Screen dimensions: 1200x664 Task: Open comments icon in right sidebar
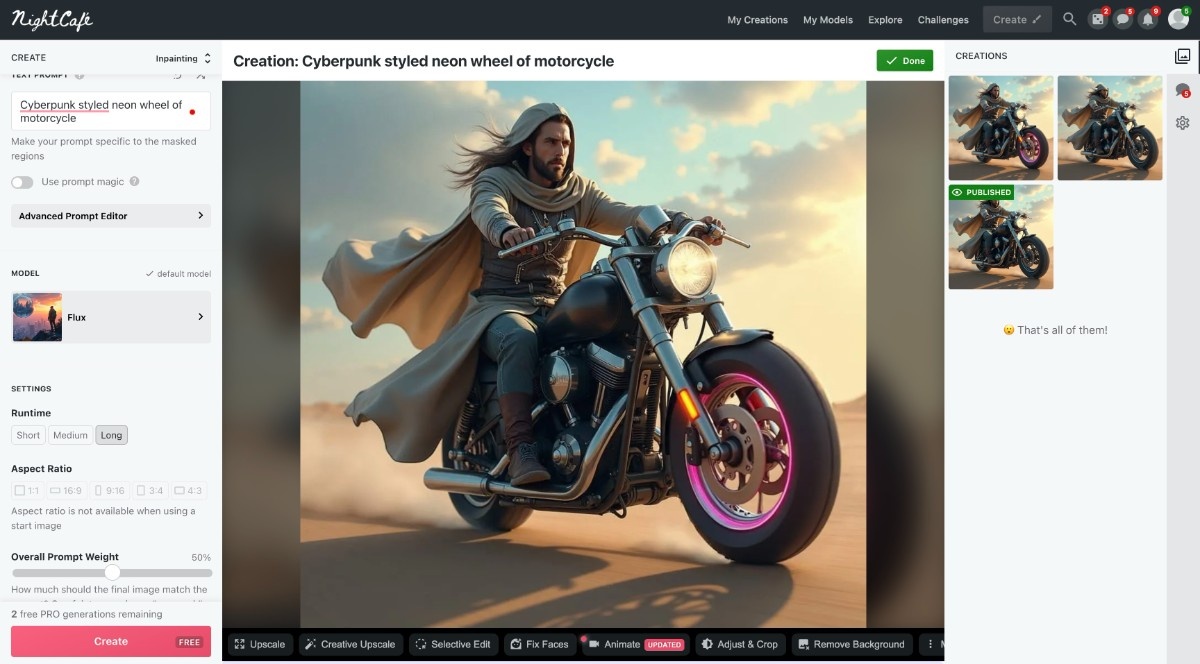tap(1182, 90)
